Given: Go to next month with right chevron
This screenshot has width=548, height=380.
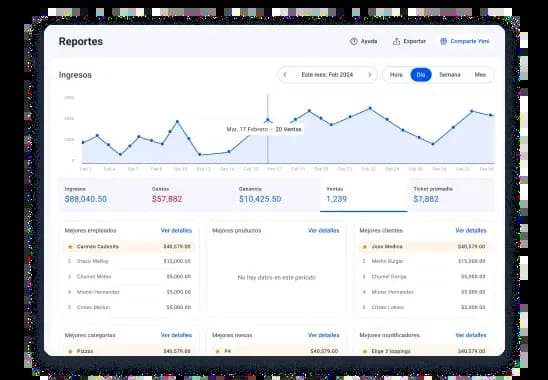Looking at the screenshot, I should [369, 75].
